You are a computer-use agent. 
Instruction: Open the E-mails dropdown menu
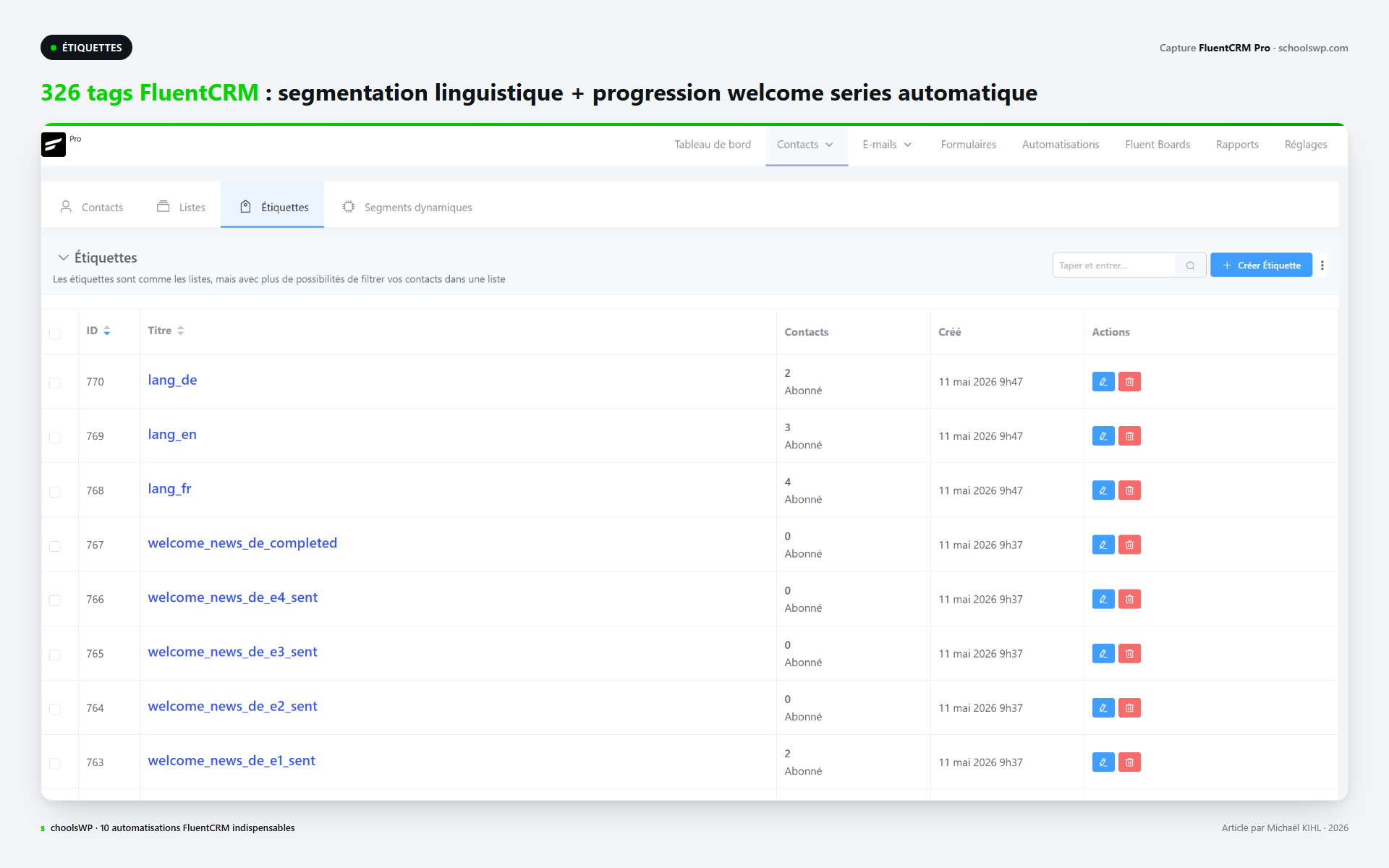point(887,145)
